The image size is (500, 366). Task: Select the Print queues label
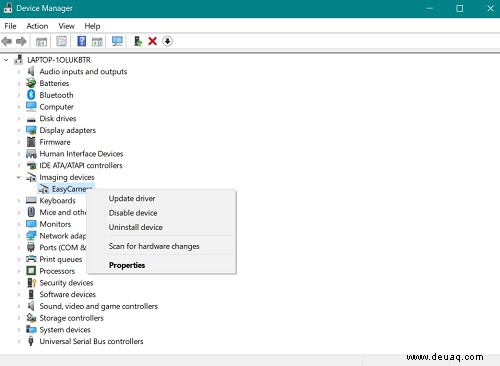(x=61, y=259)
